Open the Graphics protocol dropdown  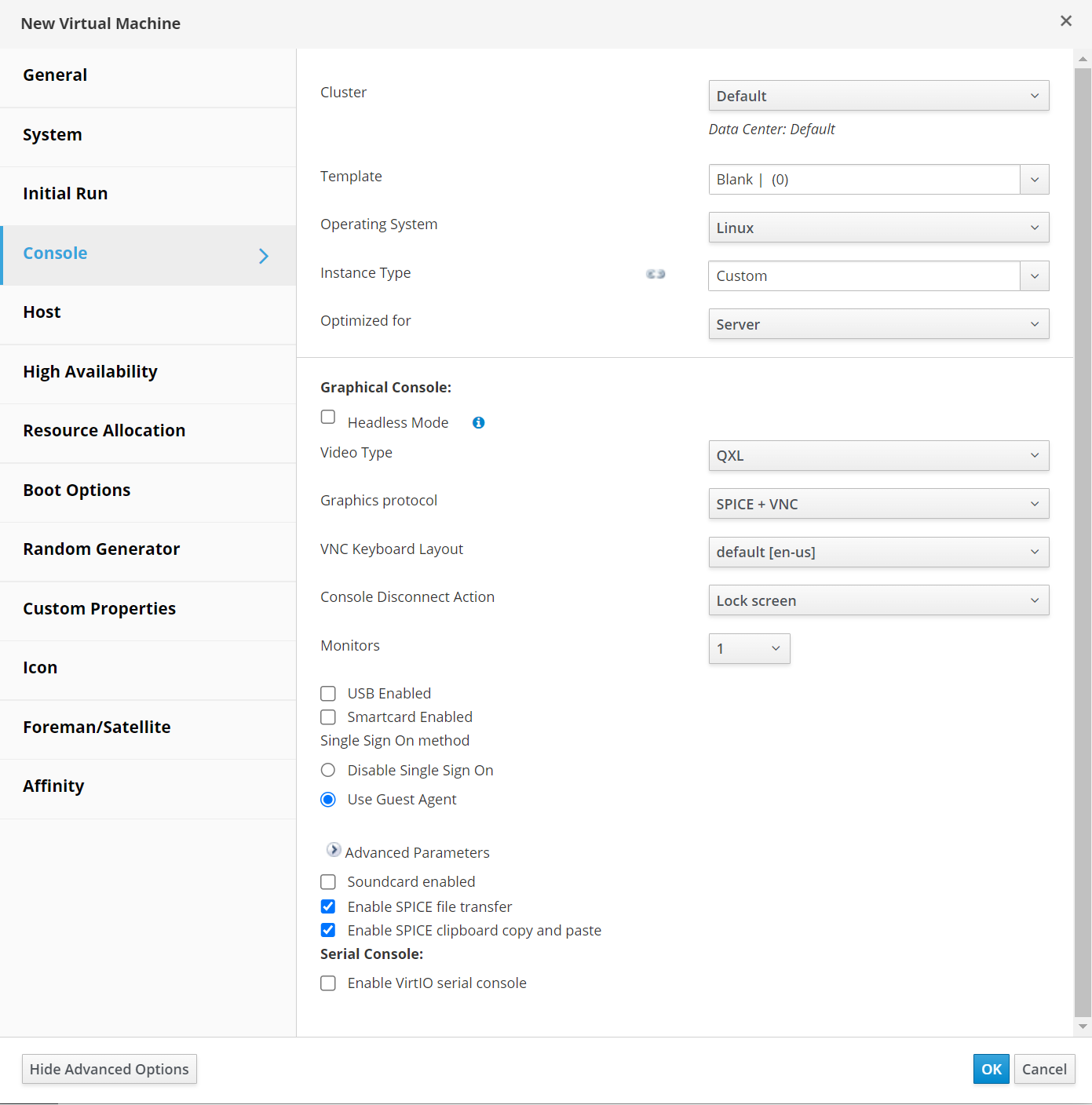coord(878,504)
